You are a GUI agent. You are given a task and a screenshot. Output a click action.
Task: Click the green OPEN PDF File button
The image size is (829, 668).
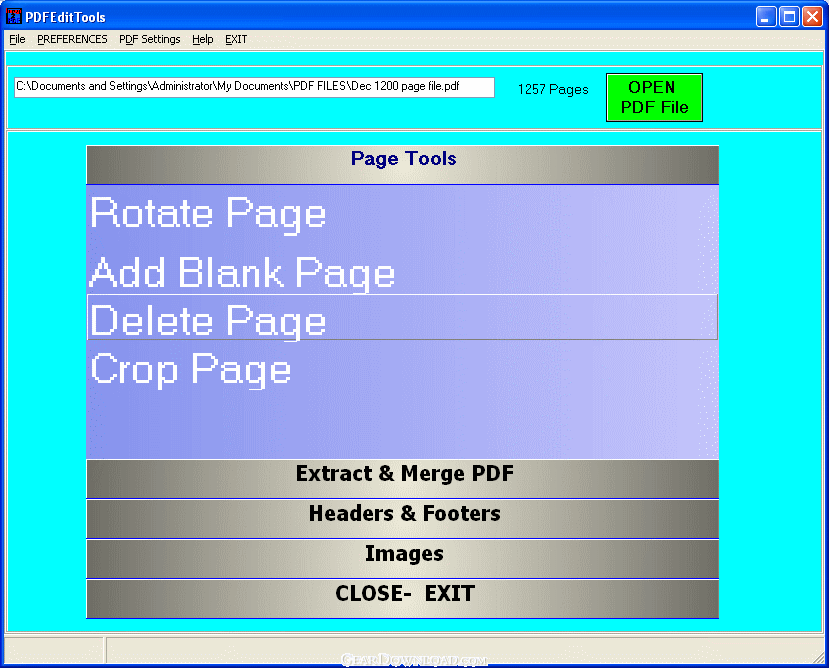click(654, 97)
